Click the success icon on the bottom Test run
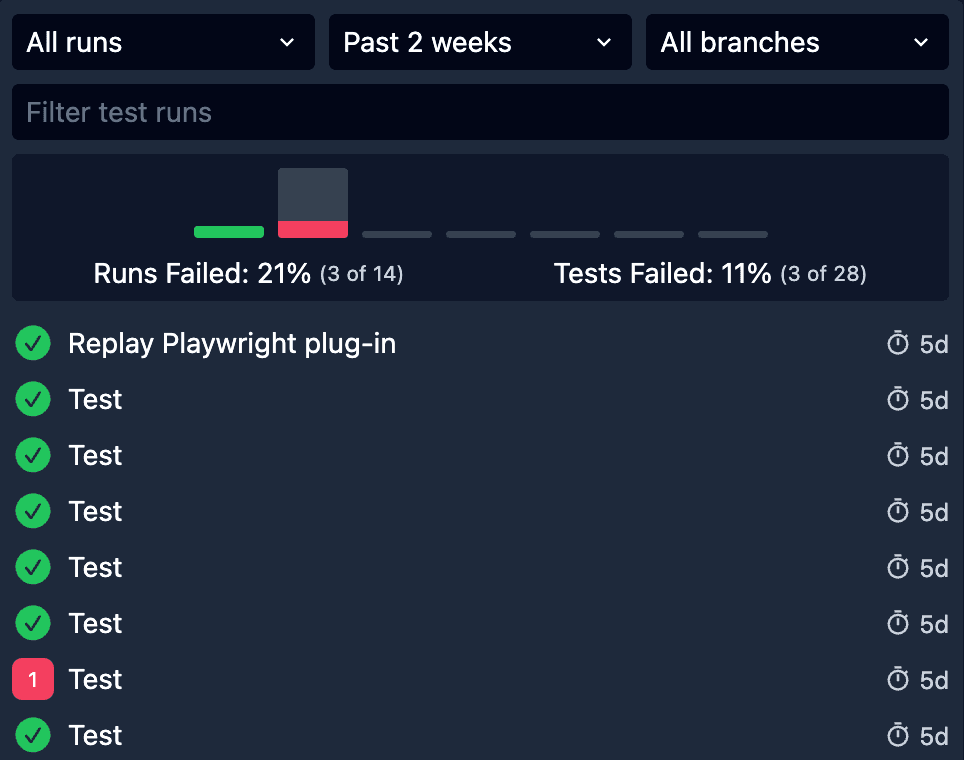 (32, 735)
